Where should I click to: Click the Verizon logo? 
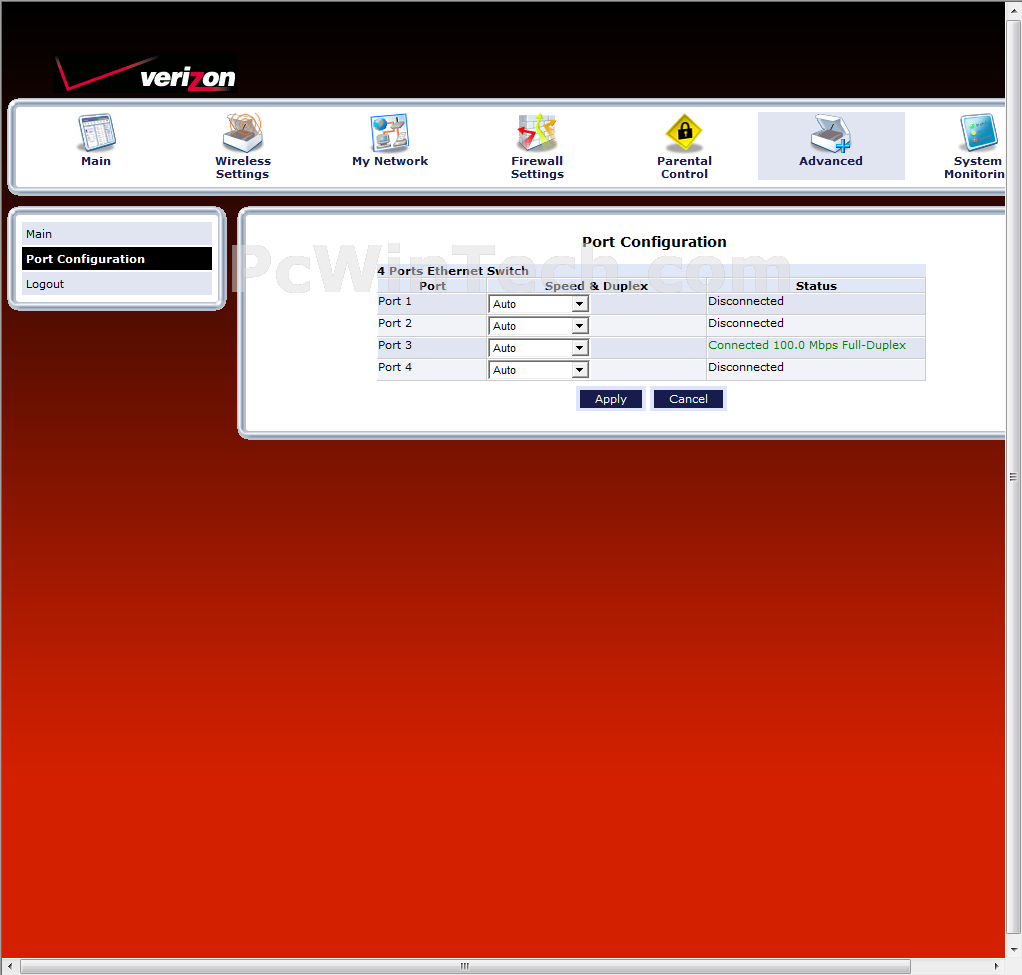146,74
